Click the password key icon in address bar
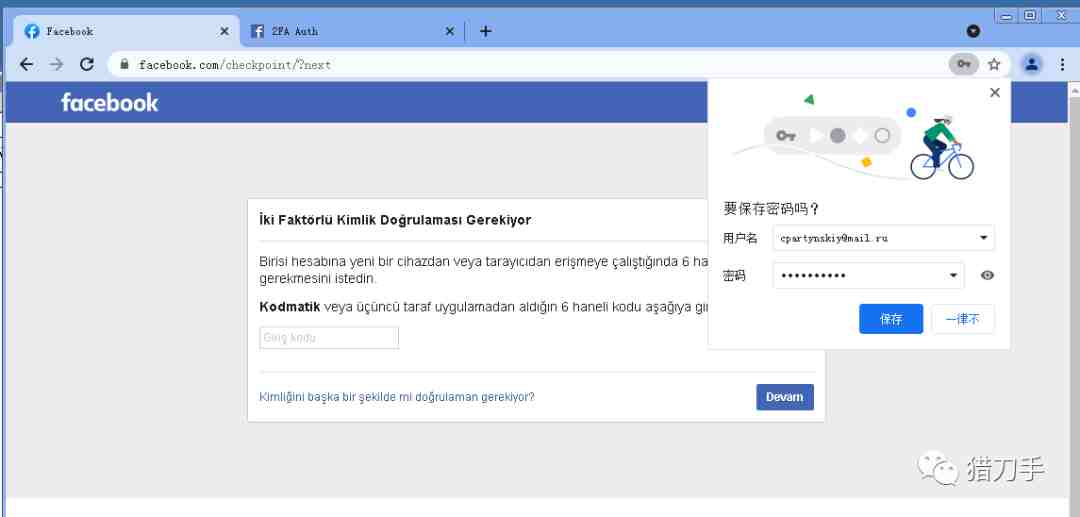Viewport: 1080px width, 517px height. [964, 64]
